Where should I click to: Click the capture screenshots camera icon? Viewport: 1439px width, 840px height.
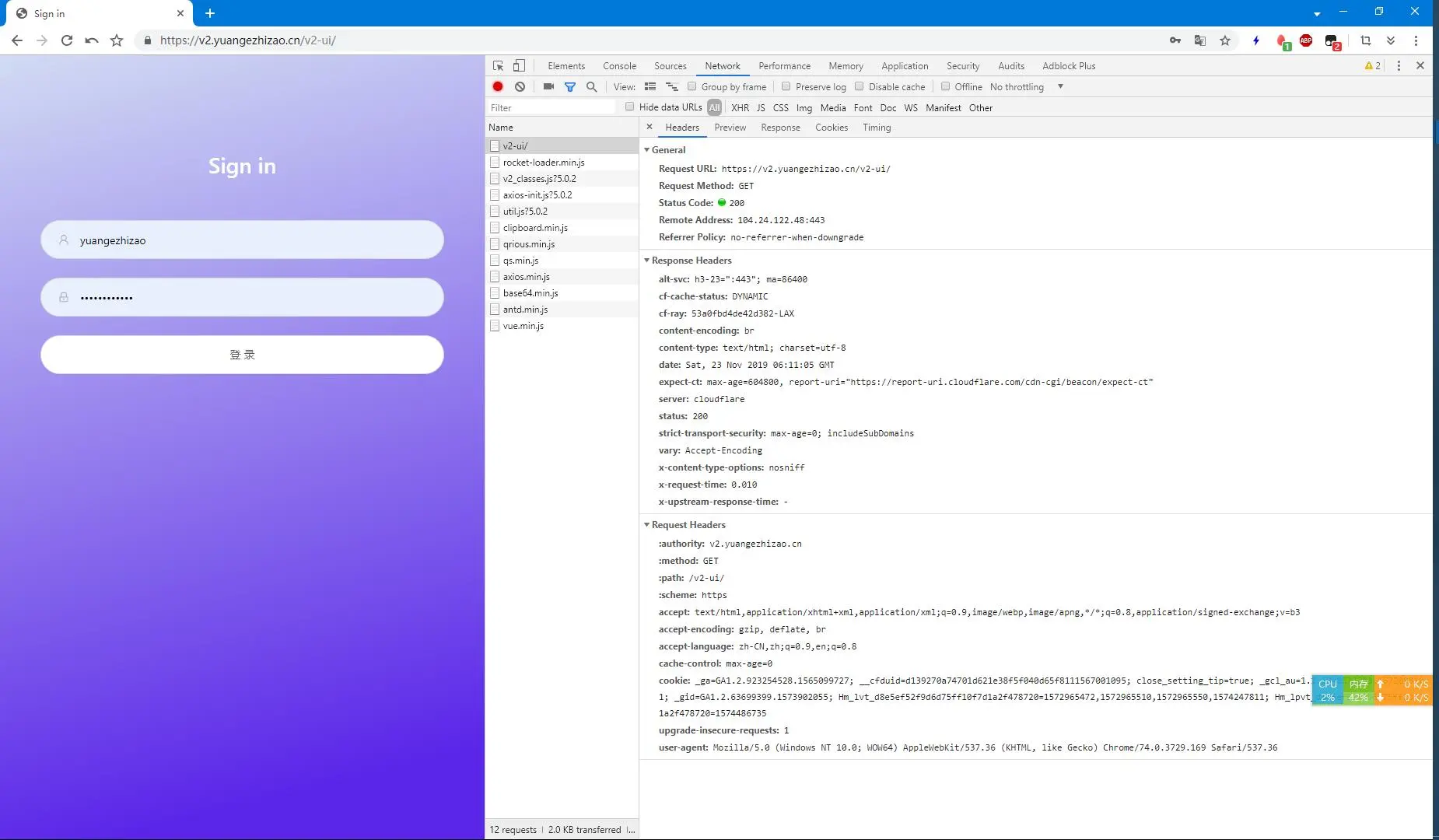(548, 86)
